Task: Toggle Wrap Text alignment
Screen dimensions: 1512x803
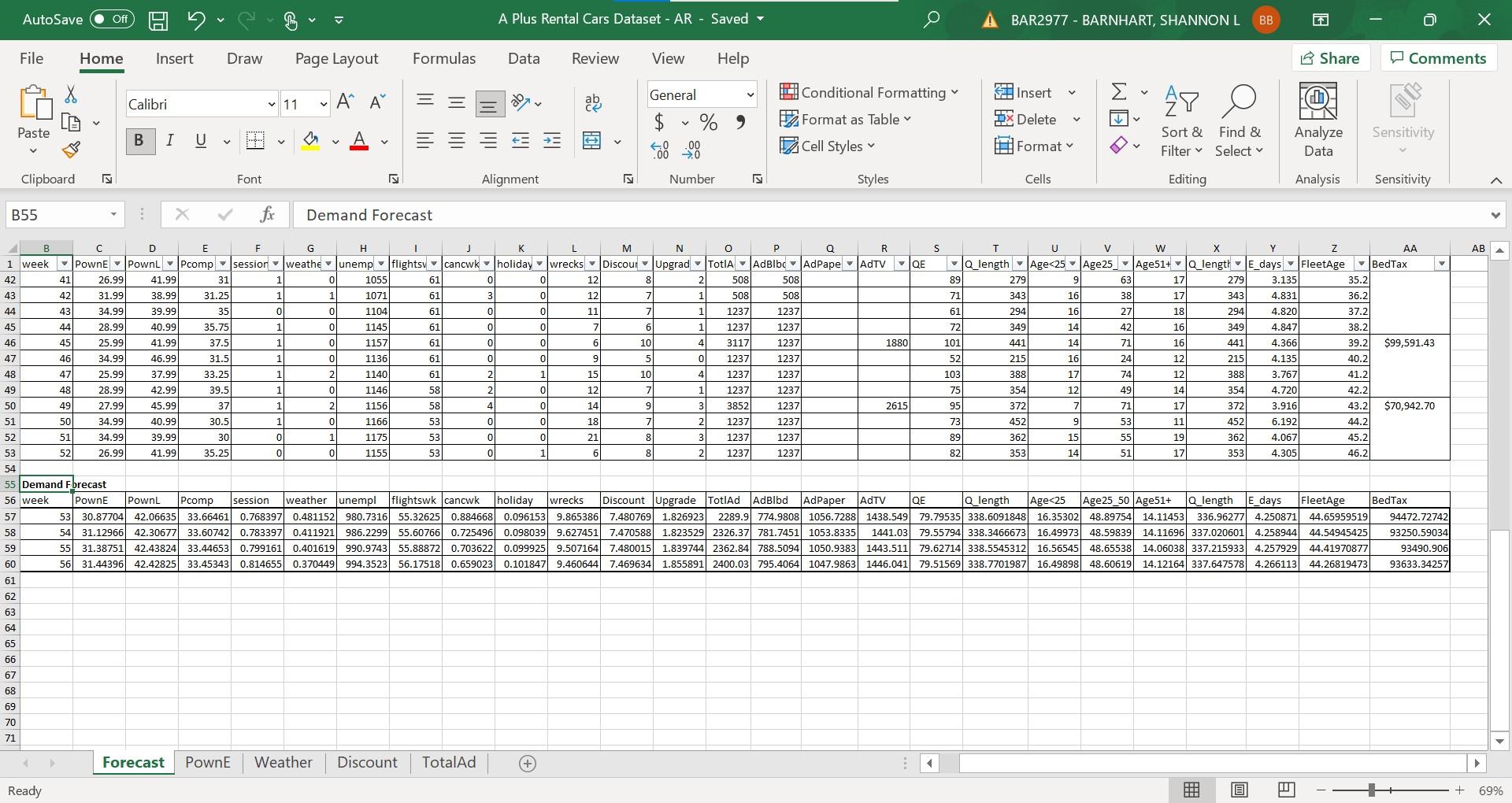Action: [593, 103]
